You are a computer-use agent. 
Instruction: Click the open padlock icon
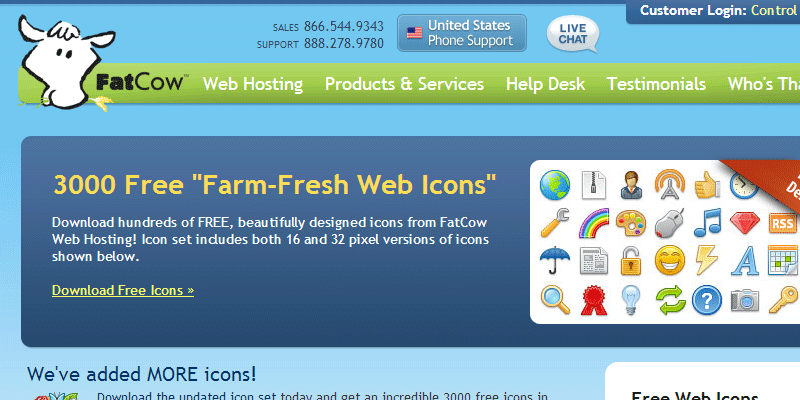[631, 260]
